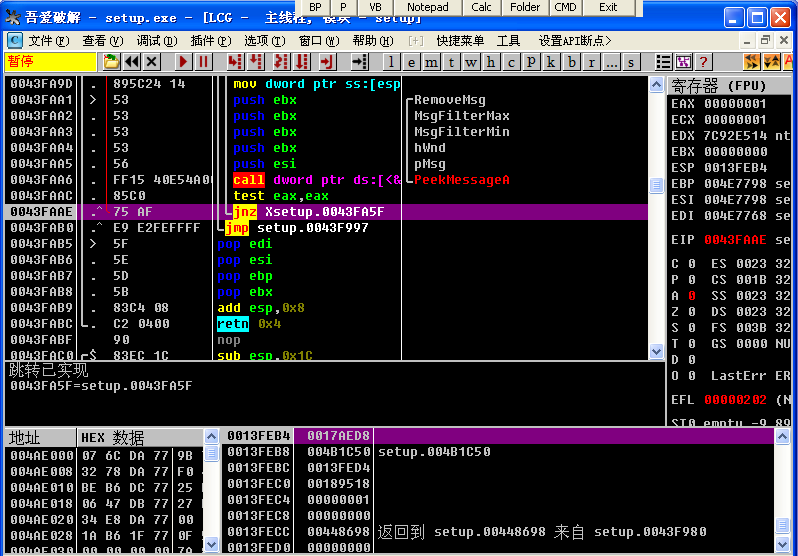Click the Folder button in top bar

[525, 7]
